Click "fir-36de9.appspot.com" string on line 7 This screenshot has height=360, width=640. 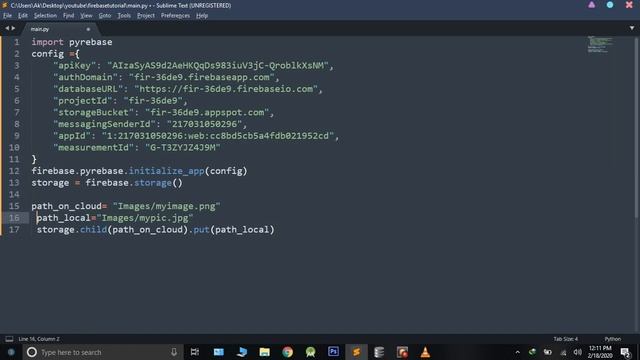point(207,112)
